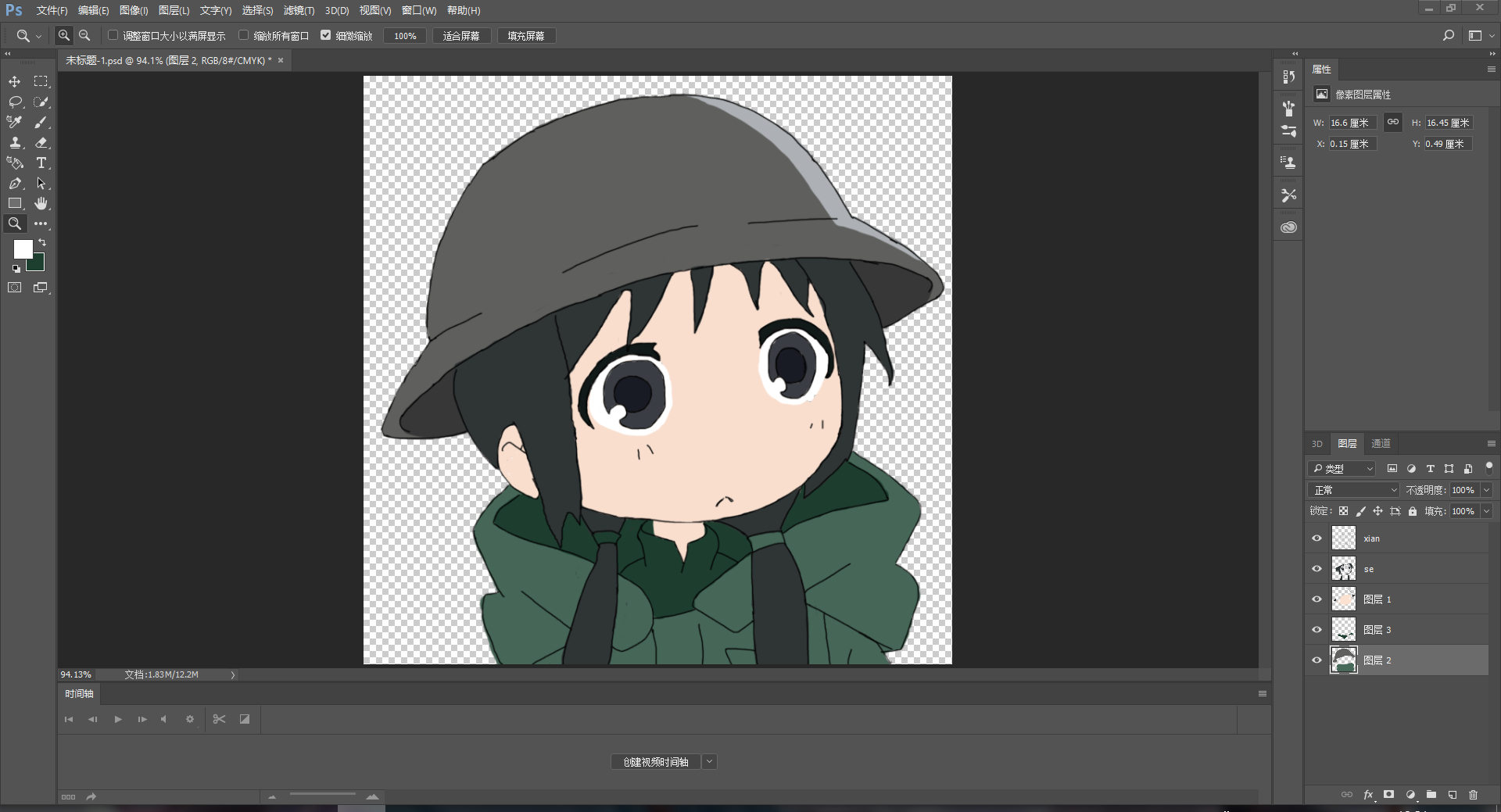Select the Hand tool
This screenshot has height=812, width=1501.
tap(41, 203)
